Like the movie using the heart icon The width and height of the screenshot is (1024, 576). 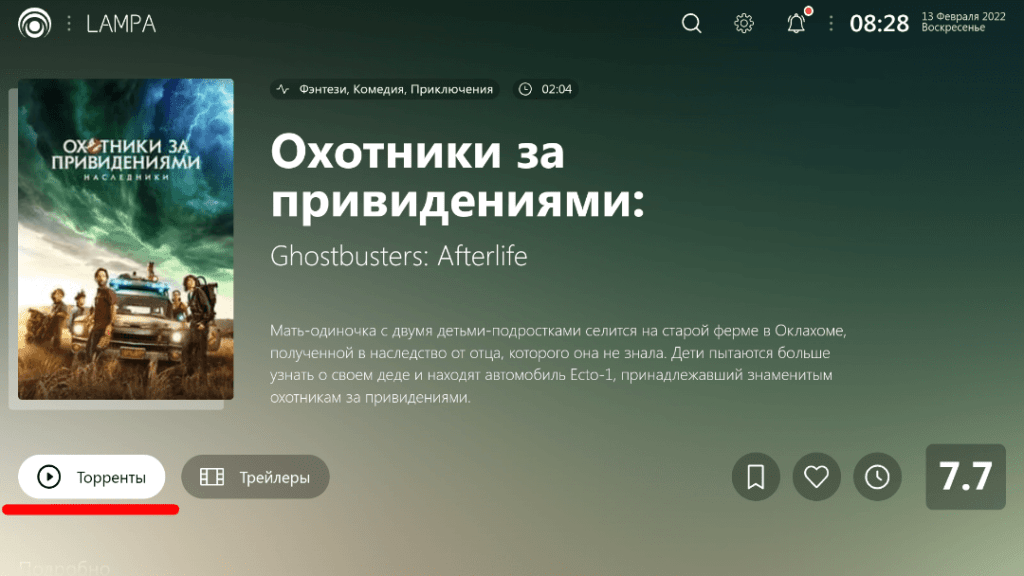[x=817, y=477]
